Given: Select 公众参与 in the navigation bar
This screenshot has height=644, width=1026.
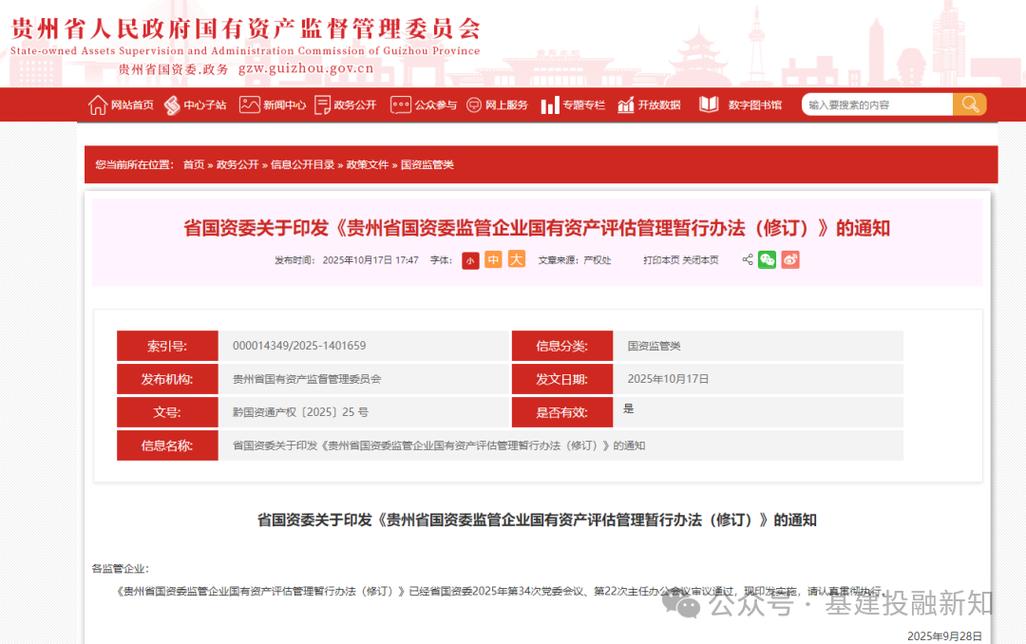Looking at the screenshot, I should (423, 105).
